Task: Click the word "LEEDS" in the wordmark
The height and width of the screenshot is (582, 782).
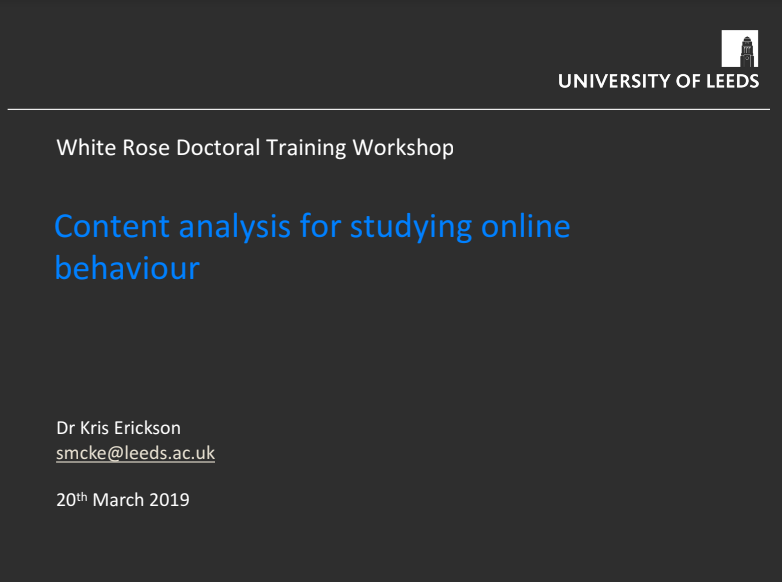Action: [x=733, y=81]
